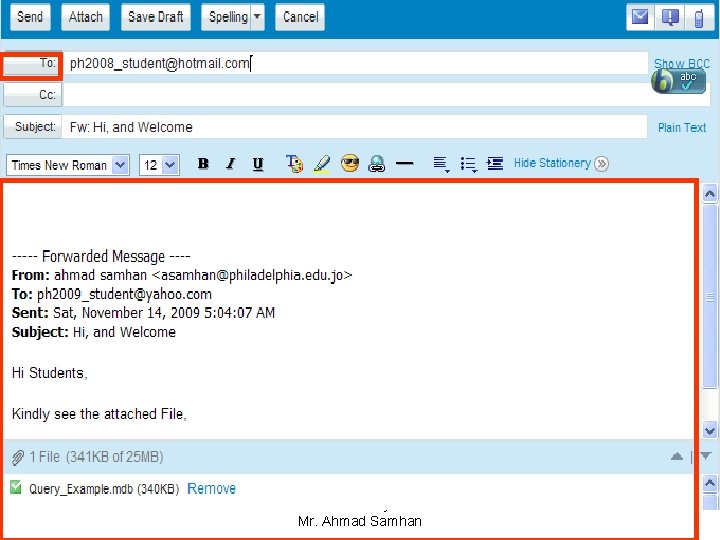Click the '1 File (341KB of 25MB)' label
This screenshot has width=720, height=540.
96,457
